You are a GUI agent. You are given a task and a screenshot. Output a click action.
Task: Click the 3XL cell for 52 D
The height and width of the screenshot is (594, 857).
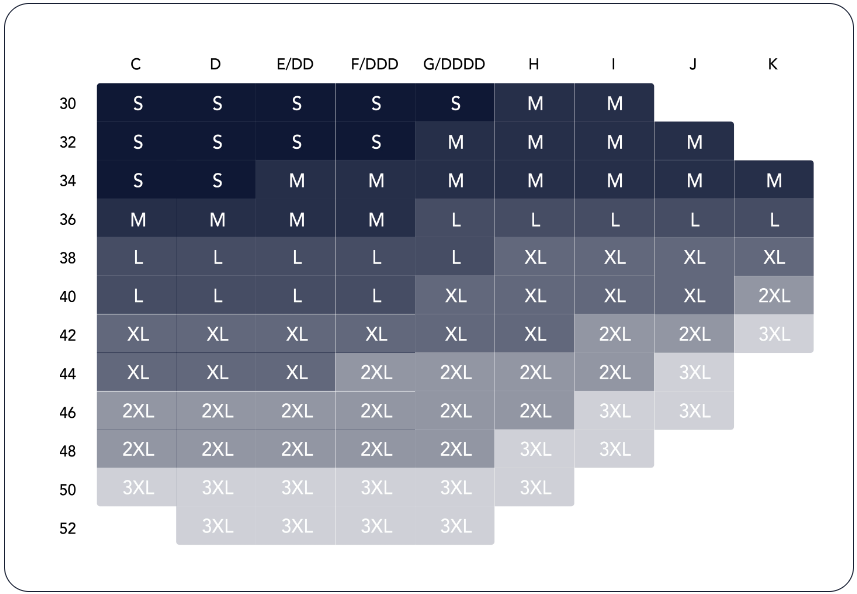(217, 526)
